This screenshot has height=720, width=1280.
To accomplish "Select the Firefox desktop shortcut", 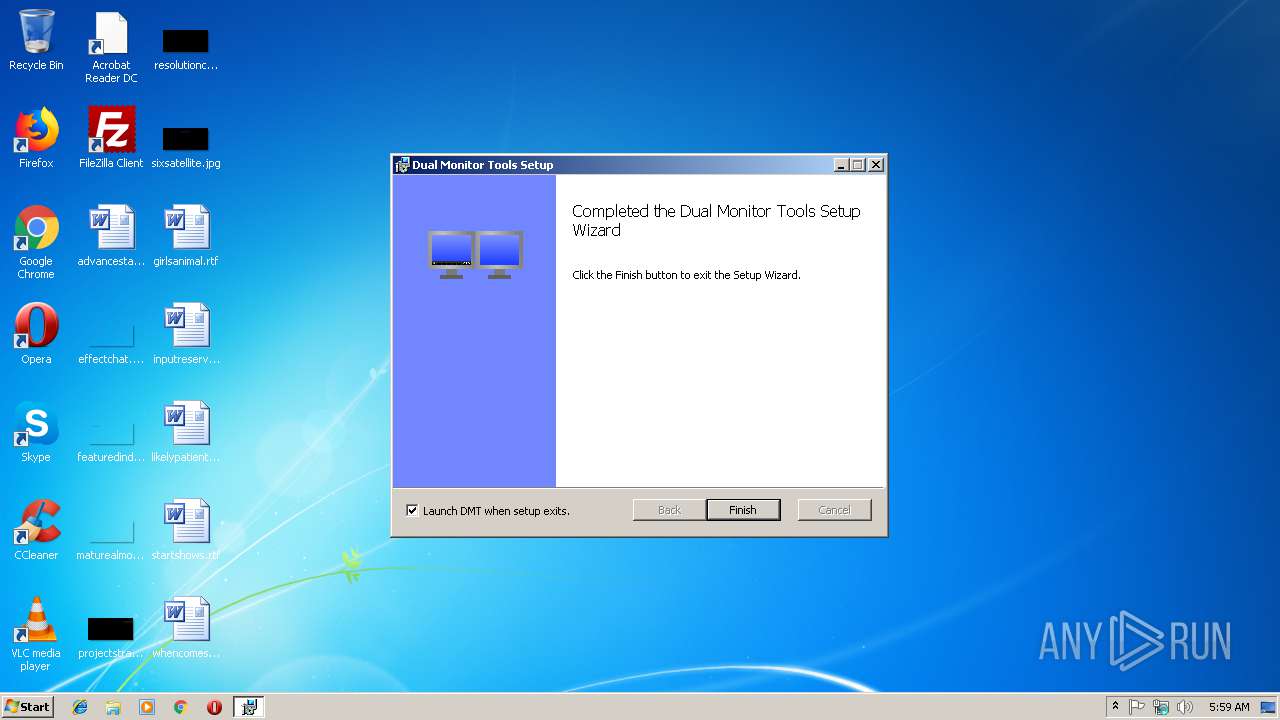I will click(36, 139).
